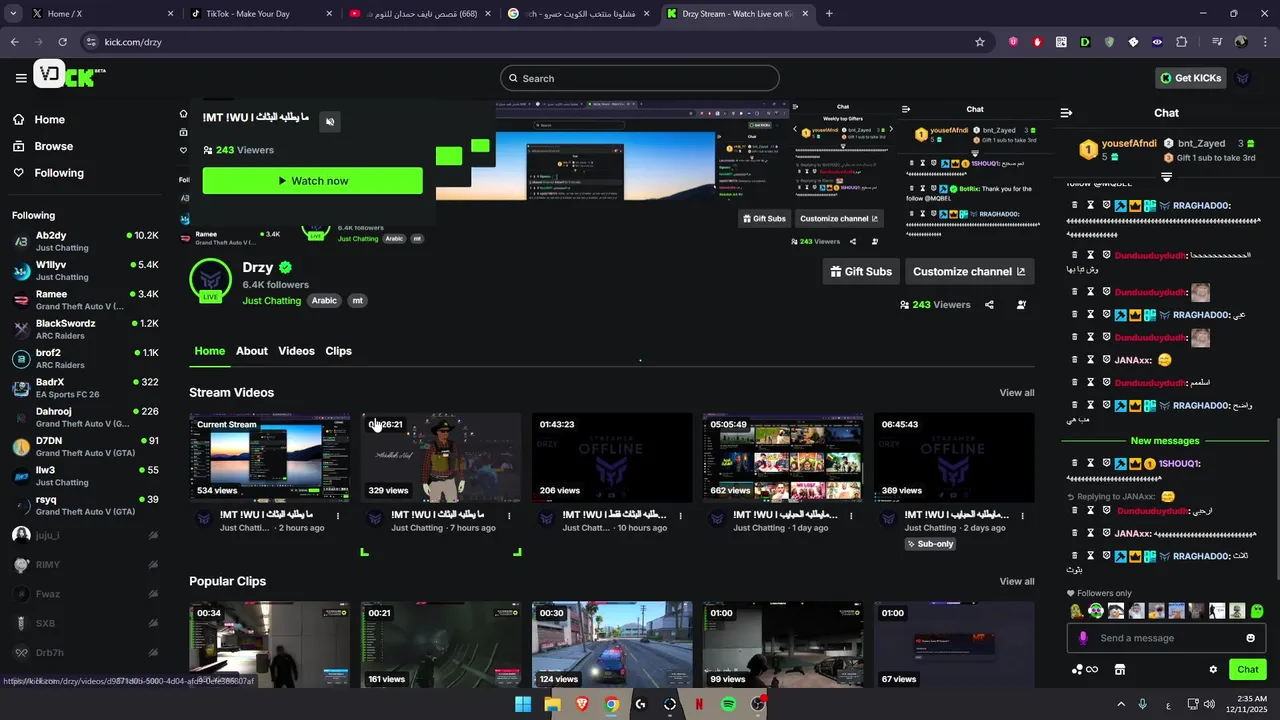Expand the top gifters leaderboard

tap(1166, 177)
